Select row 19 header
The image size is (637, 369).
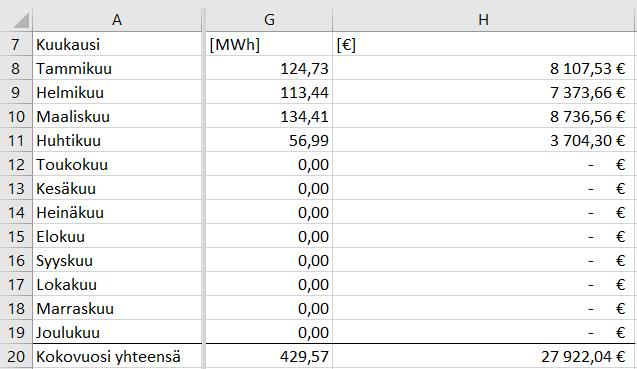[16, 332]
